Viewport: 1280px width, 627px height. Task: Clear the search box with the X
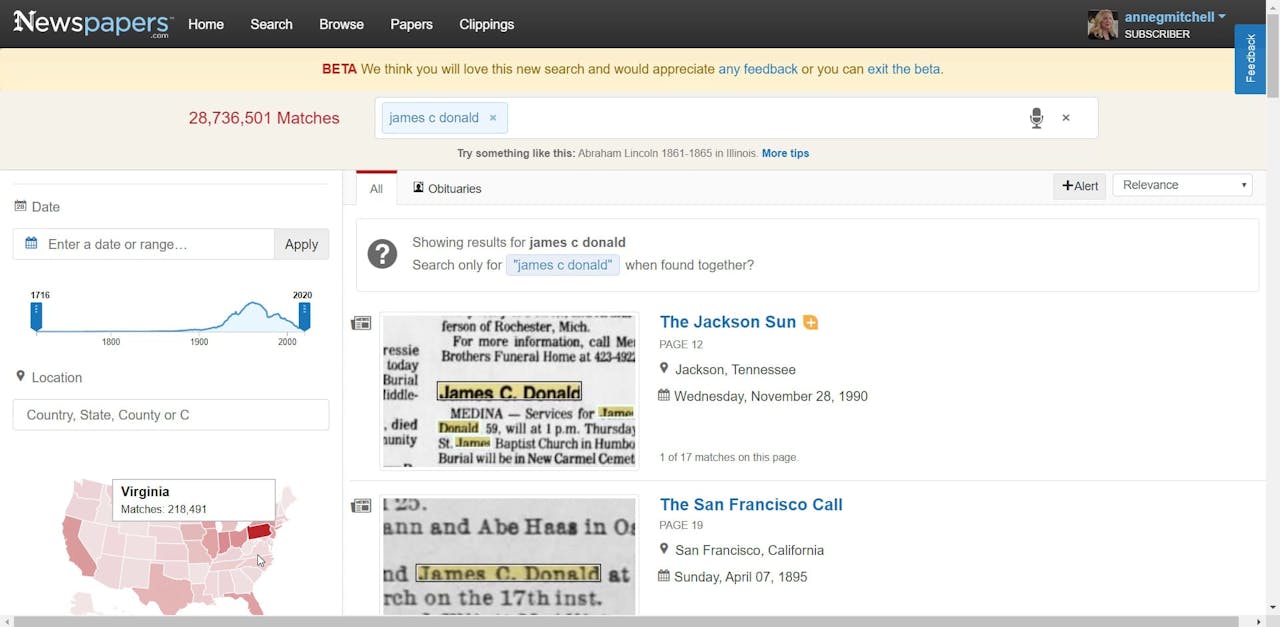(x=1066, y=117)
